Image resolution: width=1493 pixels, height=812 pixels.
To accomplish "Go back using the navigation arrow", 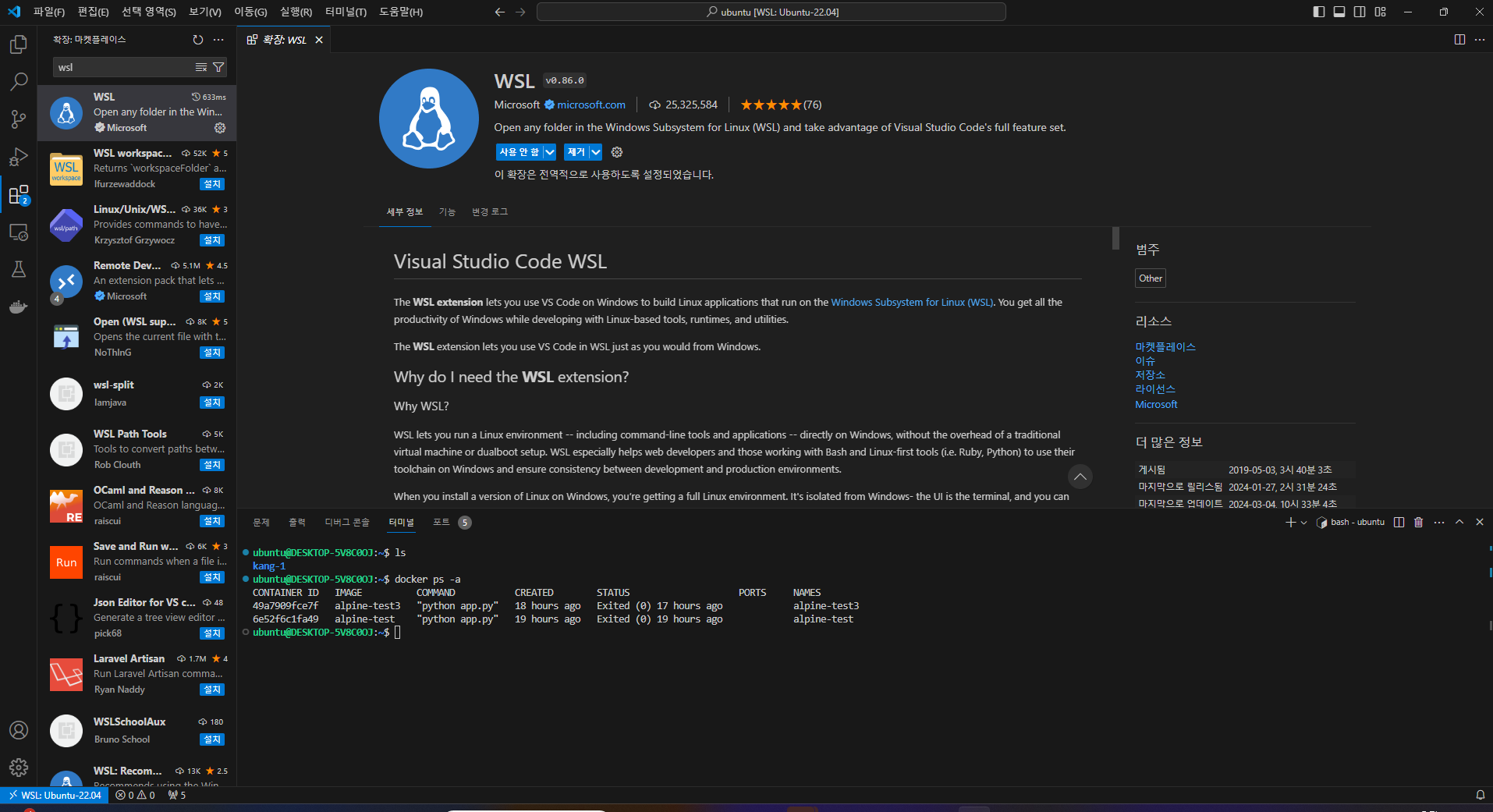I will click(x=500, y=12).
